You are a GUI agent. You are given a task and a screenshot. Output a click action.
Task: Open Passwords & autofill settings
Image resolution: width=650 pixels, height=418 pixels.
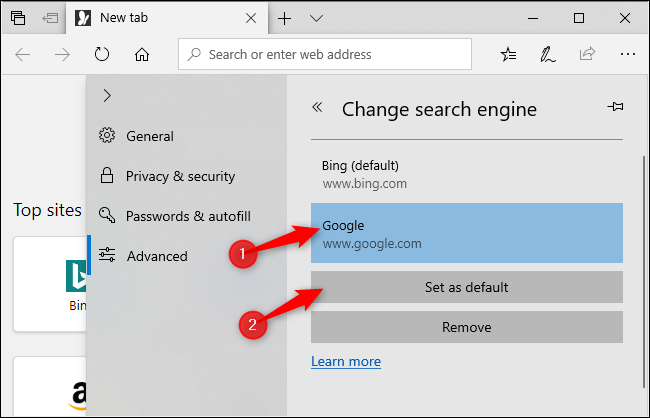[x=187, y=216]
